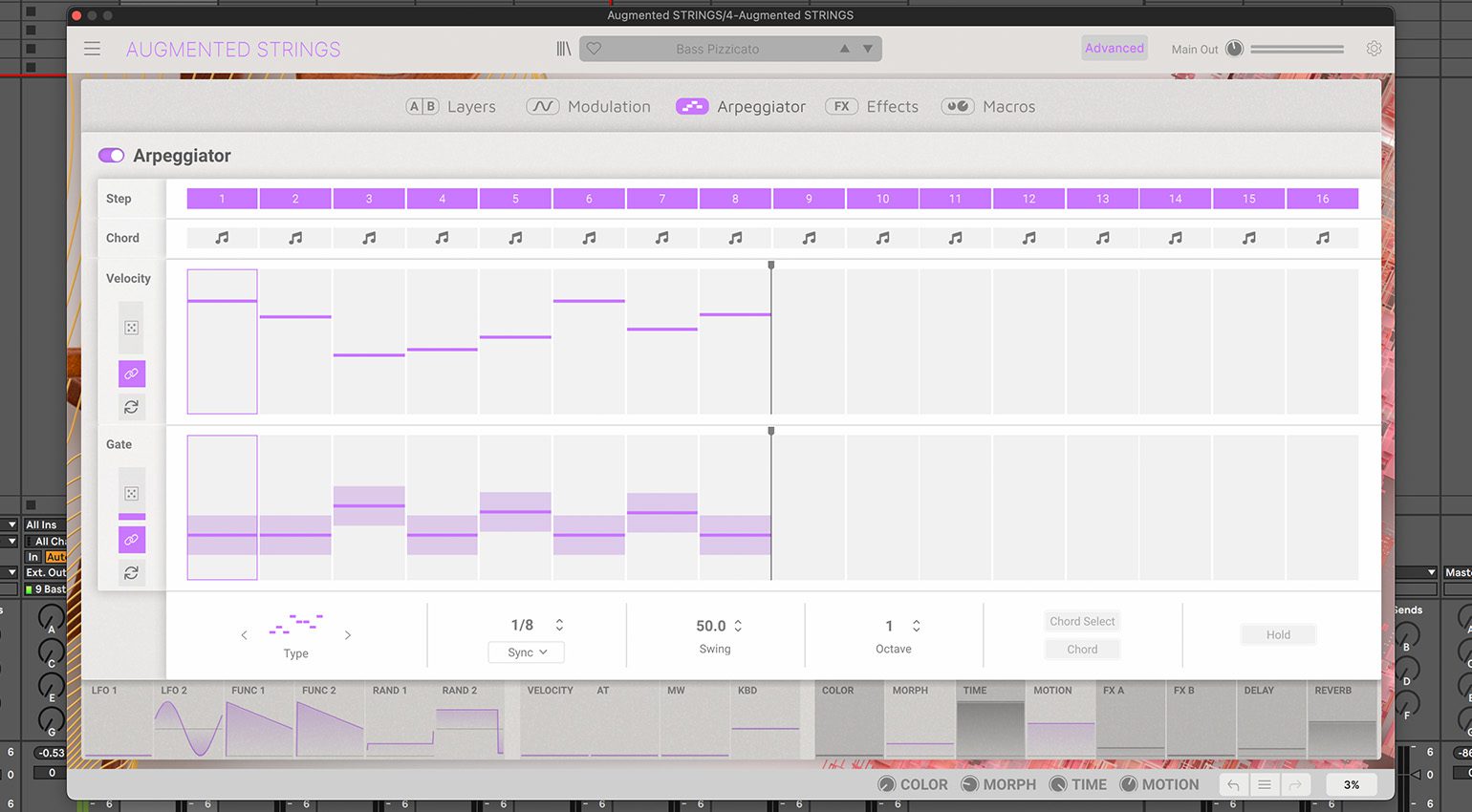
Task: Change the 1/8 rate stepper
Action: (x=559, y=625)
